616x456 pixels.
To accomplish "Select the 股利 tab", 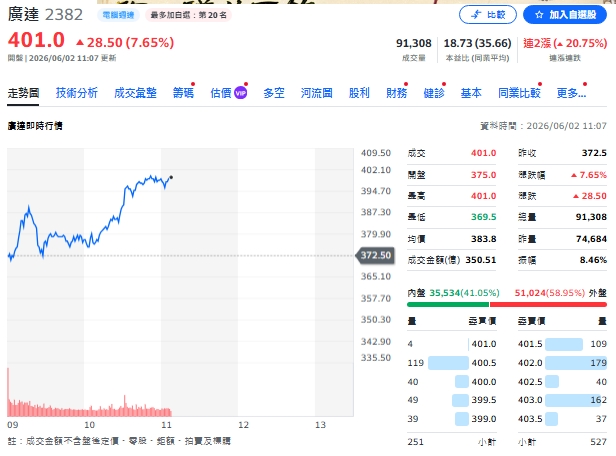I will click(x=359, y=93).
